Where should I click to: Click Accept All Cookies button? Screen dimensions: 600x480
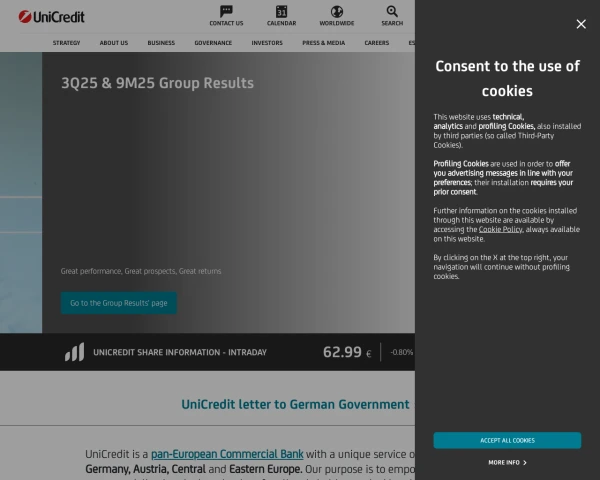pos(507,441)
